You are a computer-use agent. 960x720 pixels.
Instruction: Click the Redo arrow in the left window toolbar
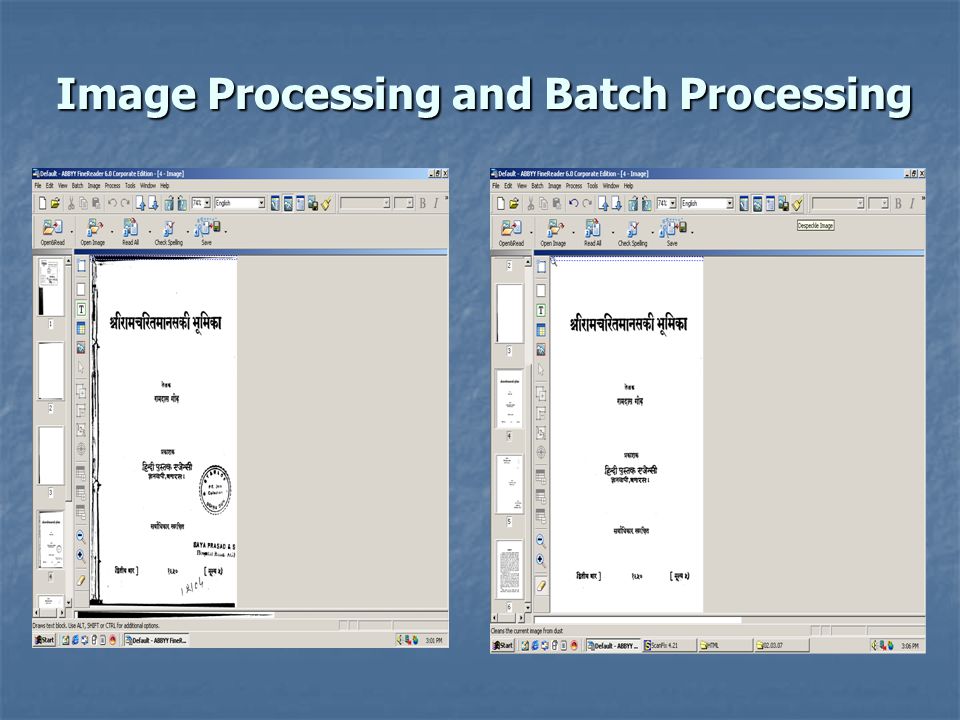click(125, 203)
